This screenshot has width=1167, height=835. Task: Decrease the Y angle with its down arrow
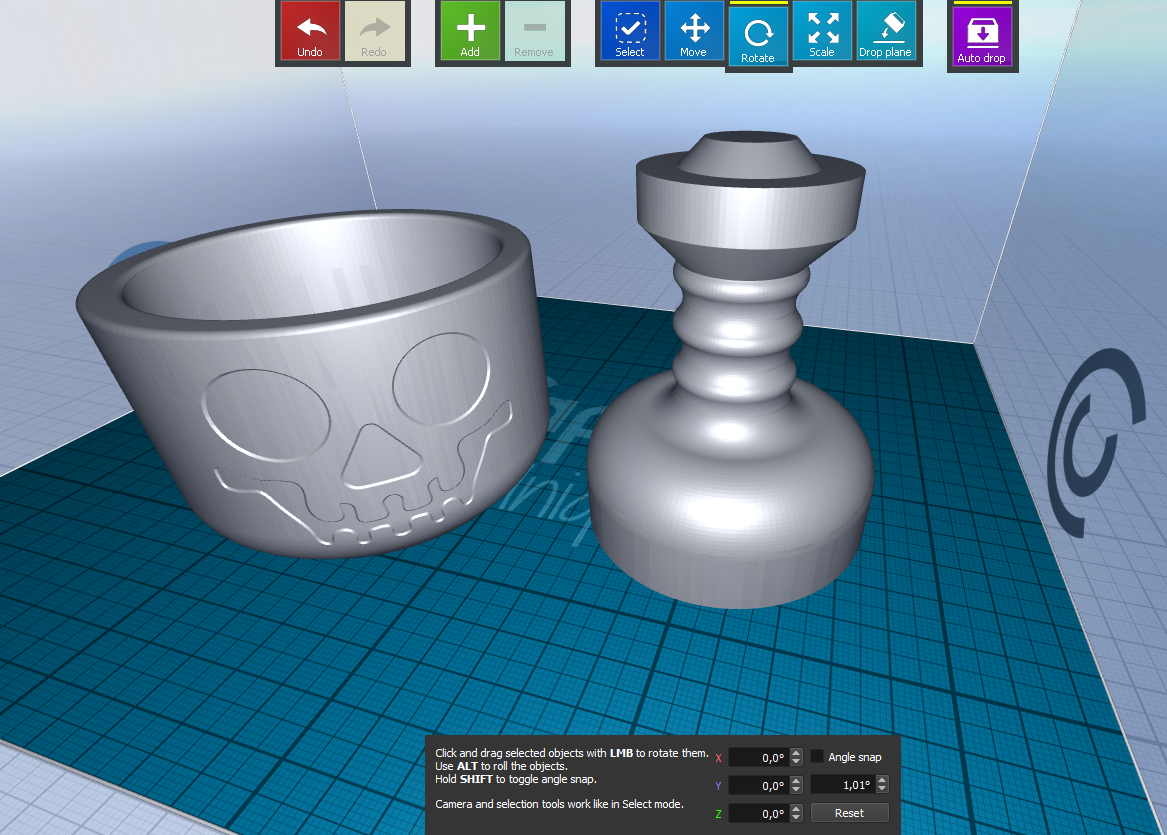coord(795,789)
